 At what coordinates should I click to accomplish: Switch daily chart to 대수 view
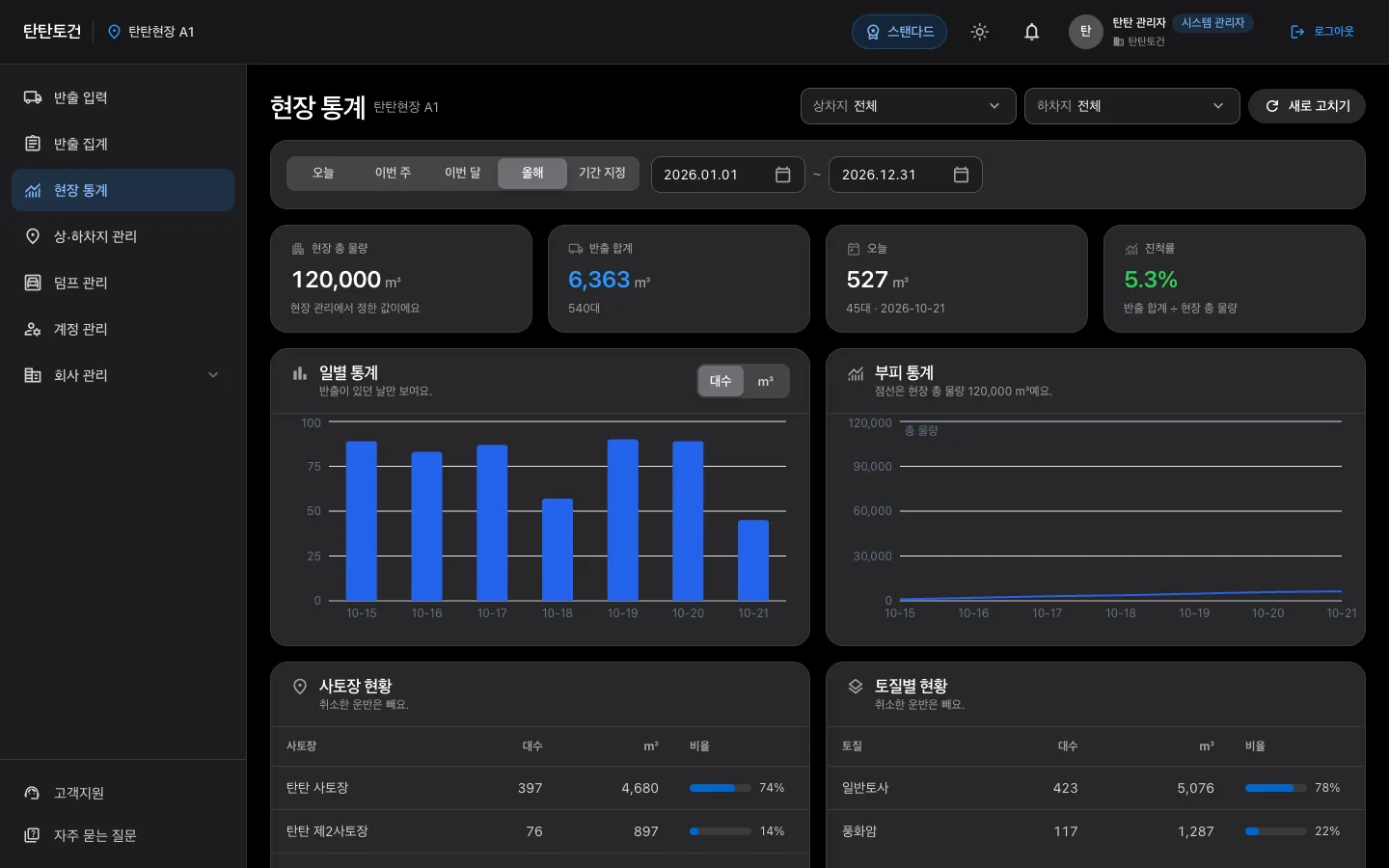(x=721, y=381)
